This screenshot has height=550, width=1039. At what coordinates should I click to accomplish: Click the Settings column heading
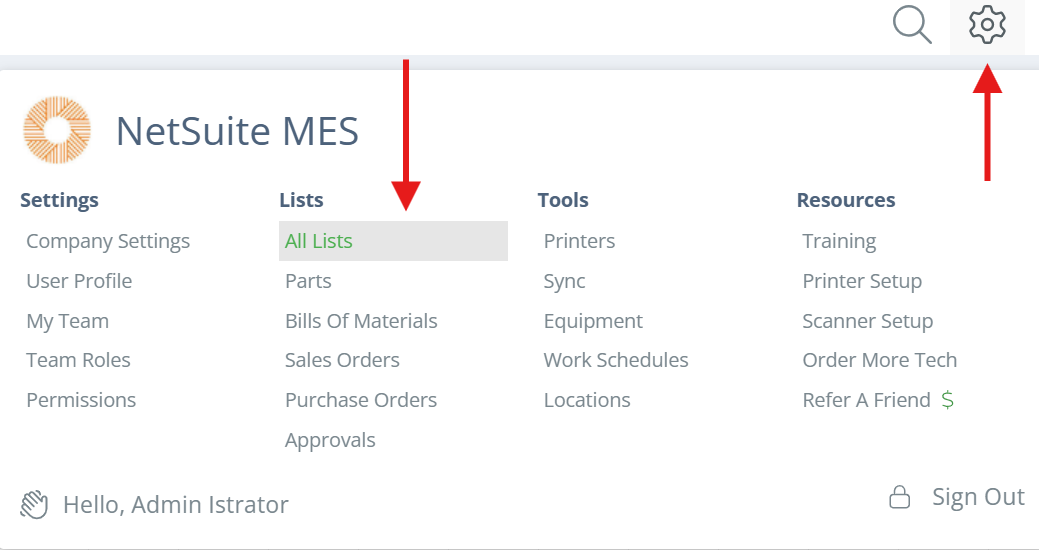tap(59, 200)
